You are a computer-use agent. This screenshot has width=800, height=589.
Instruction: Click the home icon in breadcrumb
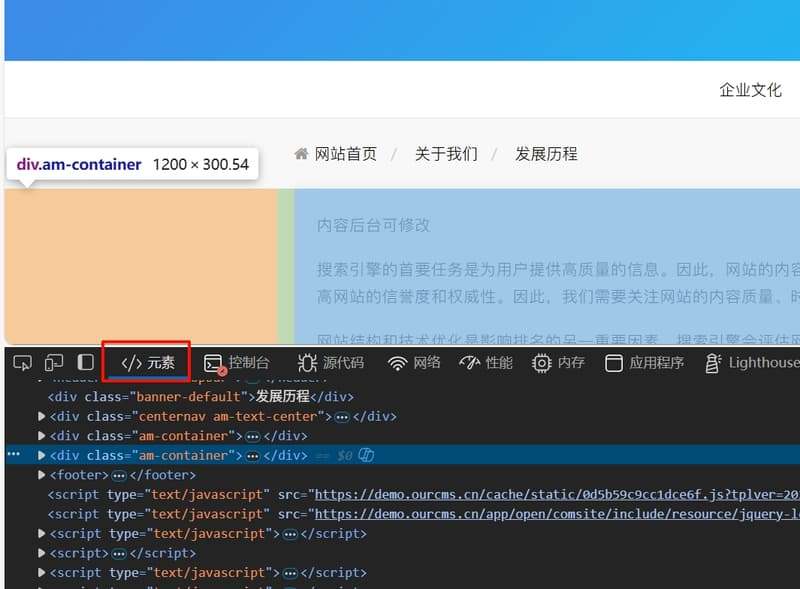coord(302,154)
